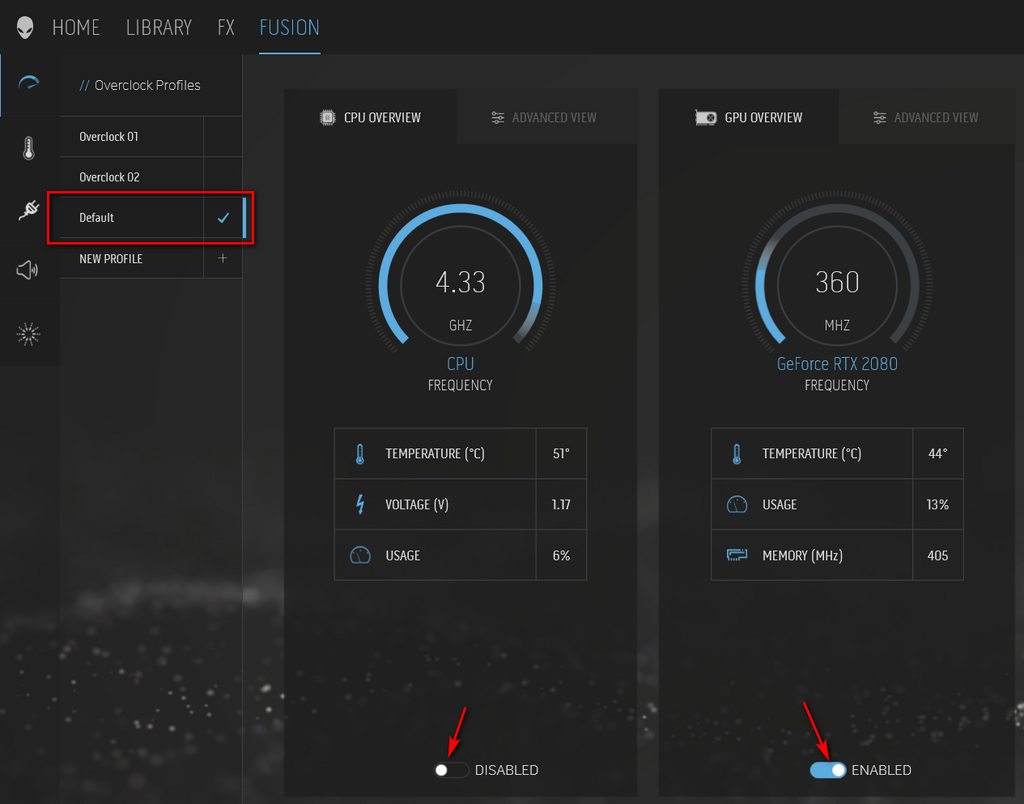Click GPU temperature value 44°

click(x=938, y=453)
